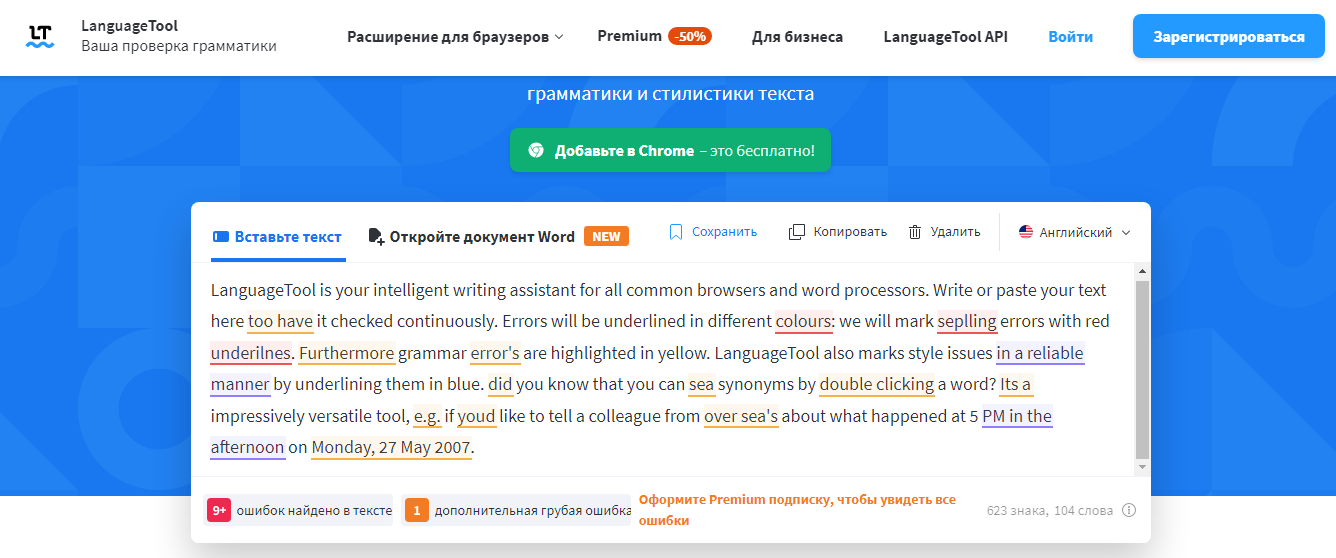Open the Premium -50% menu item
Image resolution: width=1336 pixels, height=558 pixels.
(654, 36)
